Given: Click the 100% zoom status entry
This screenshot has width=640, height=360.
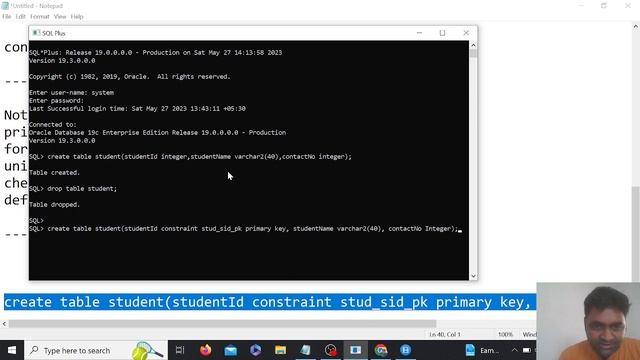Looking at the screenshot, I should tap(505, 334).
